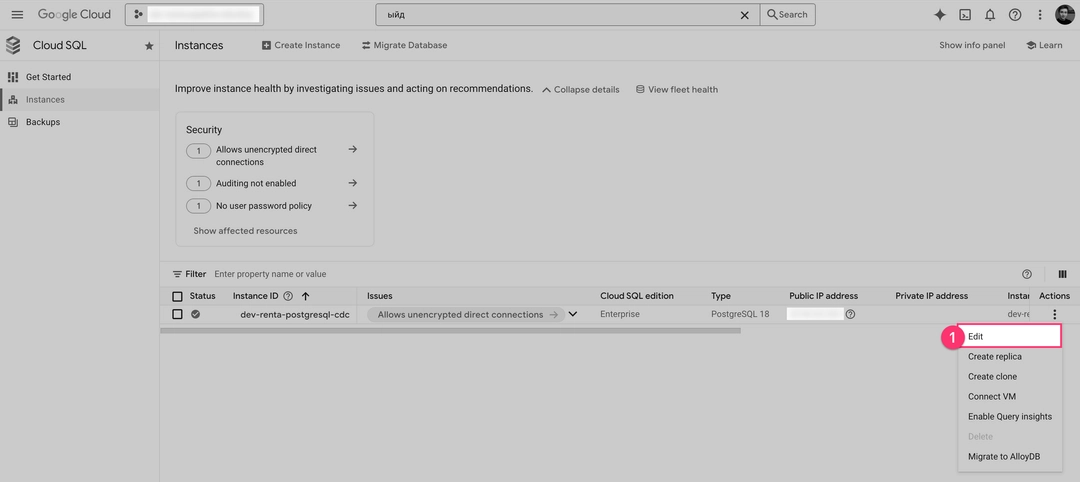
Task: Open the notifications bell
Action: coord(990,14)
